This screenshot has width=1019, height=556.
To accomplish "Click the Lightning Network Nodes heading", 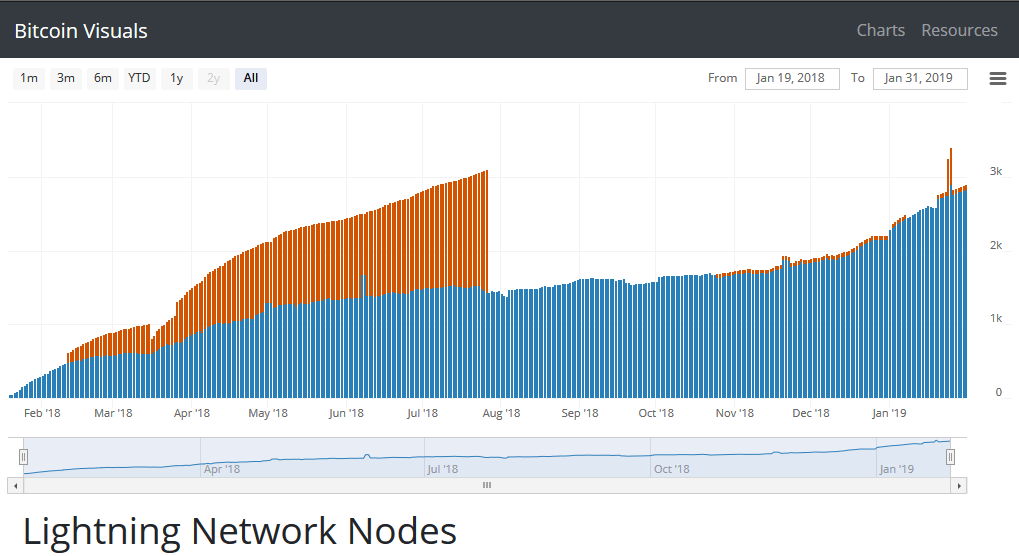I will [x=240, y=531].
